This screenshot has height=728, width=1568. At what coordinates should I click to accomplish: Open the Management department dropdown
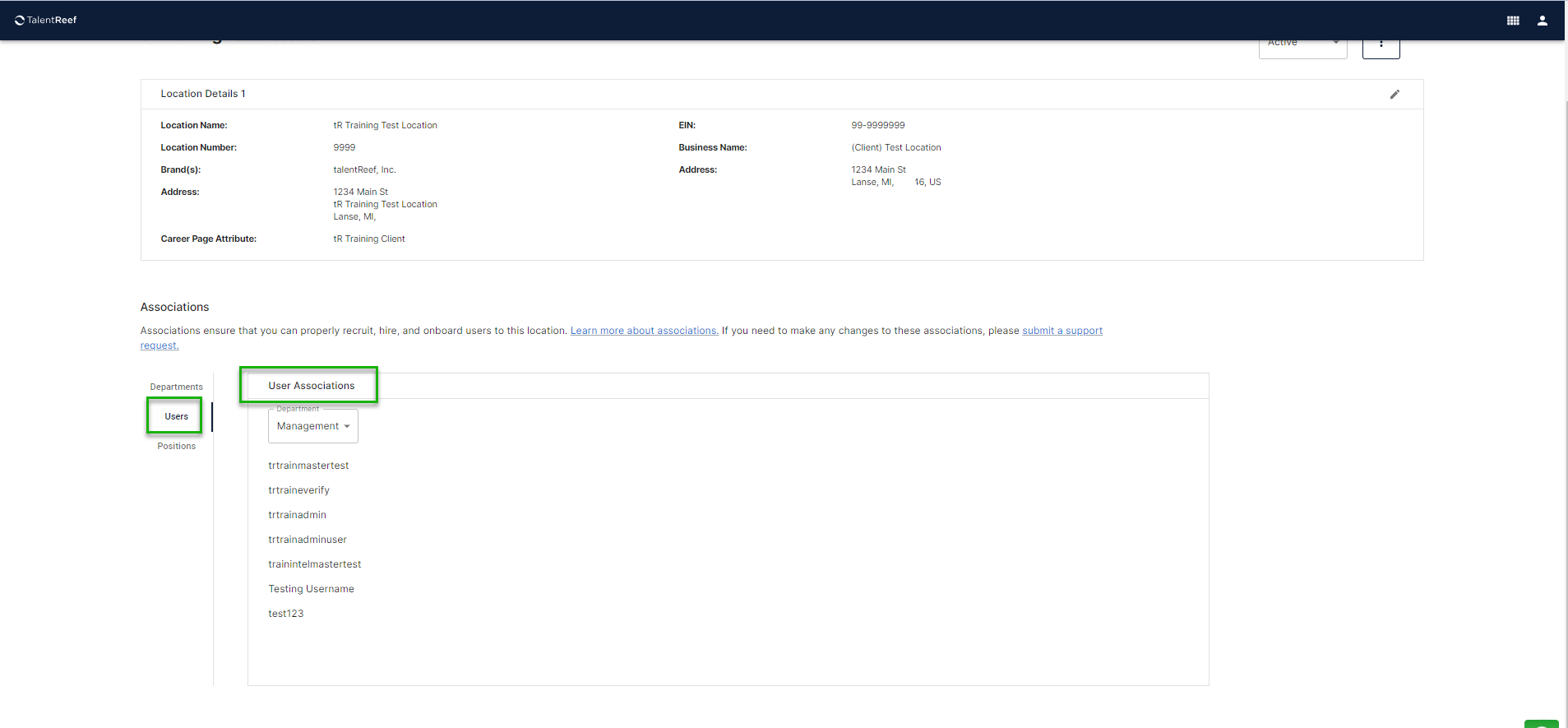coord(312,426)
